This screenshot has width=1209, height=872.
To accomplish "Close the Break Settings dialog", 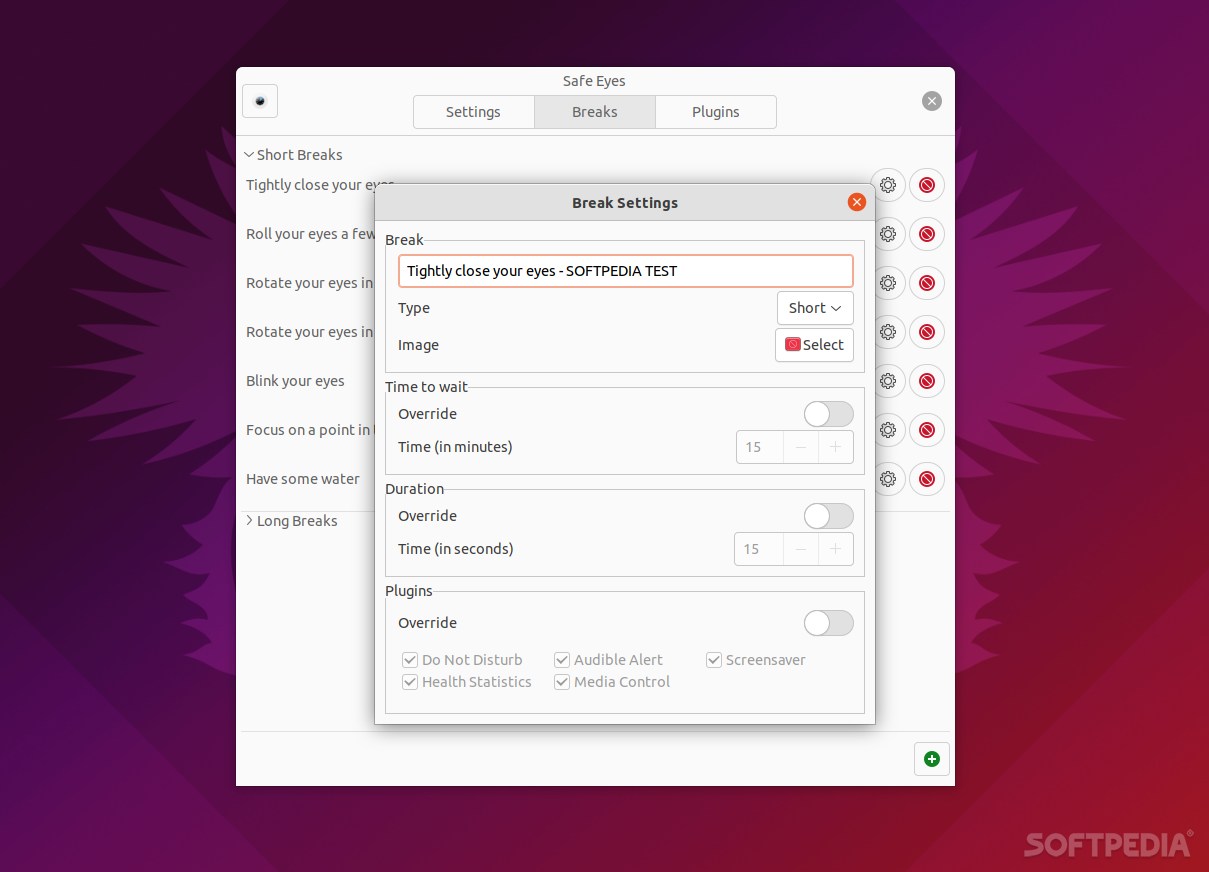I will point(856,201).
